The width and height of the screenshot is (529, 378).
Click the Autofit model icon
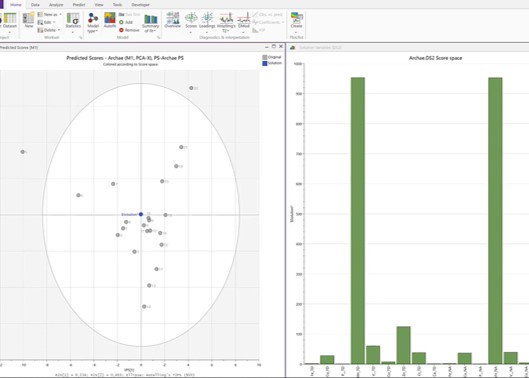(x=110, y=20)
